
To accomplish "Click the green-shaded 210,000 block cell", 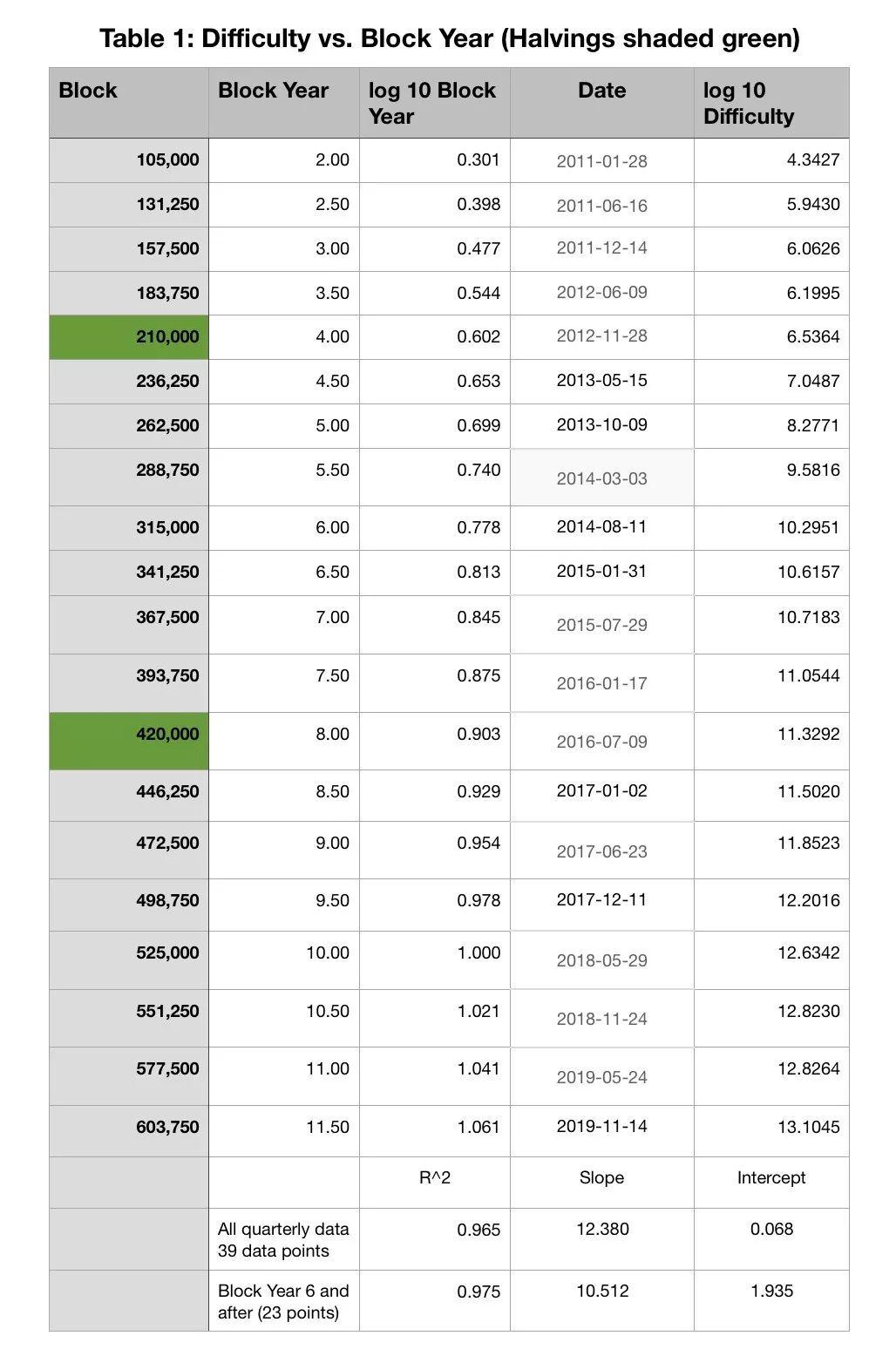I will coord(129,337).
